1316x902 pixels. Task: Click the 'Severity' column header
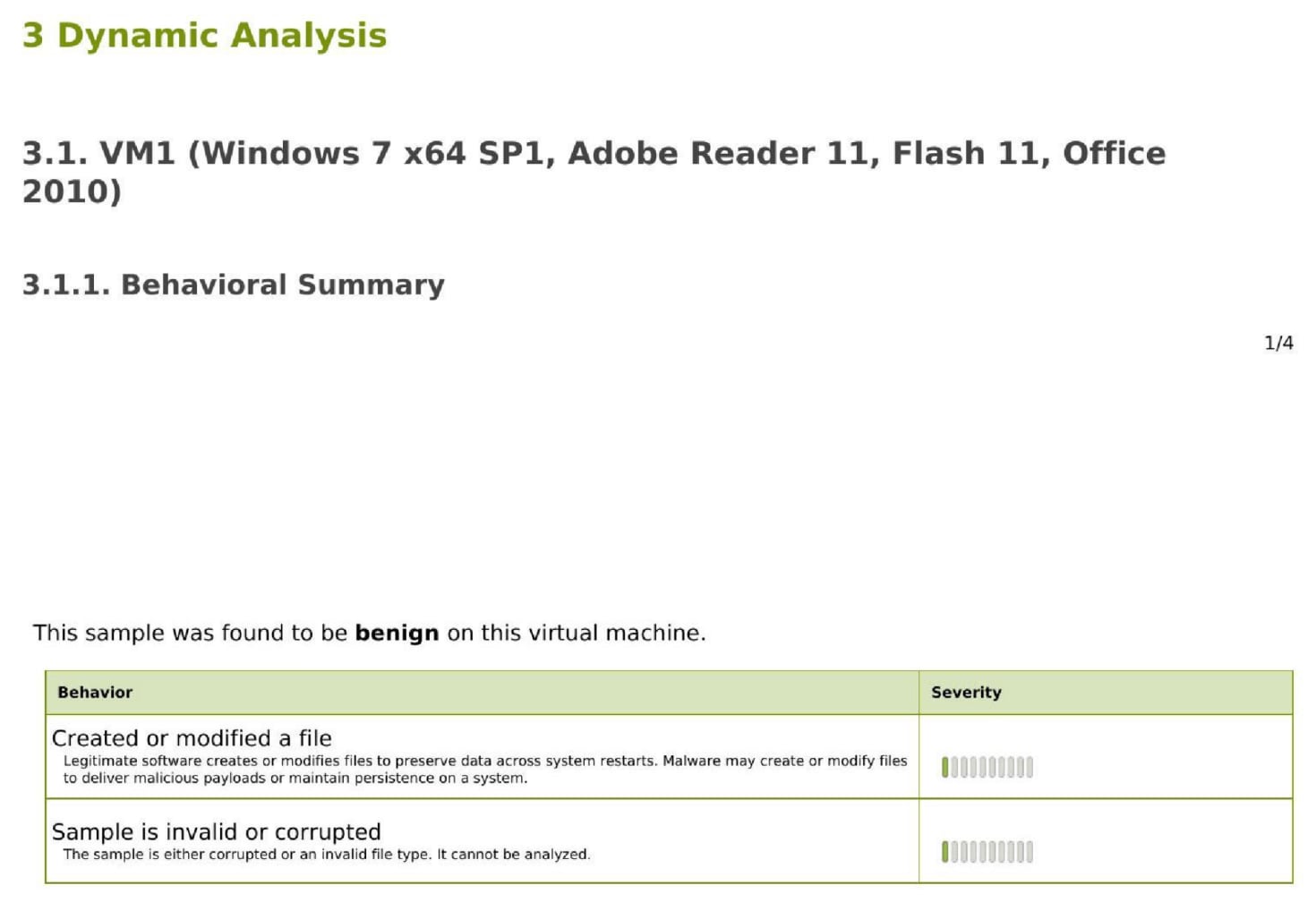click(x=966, y=692)
